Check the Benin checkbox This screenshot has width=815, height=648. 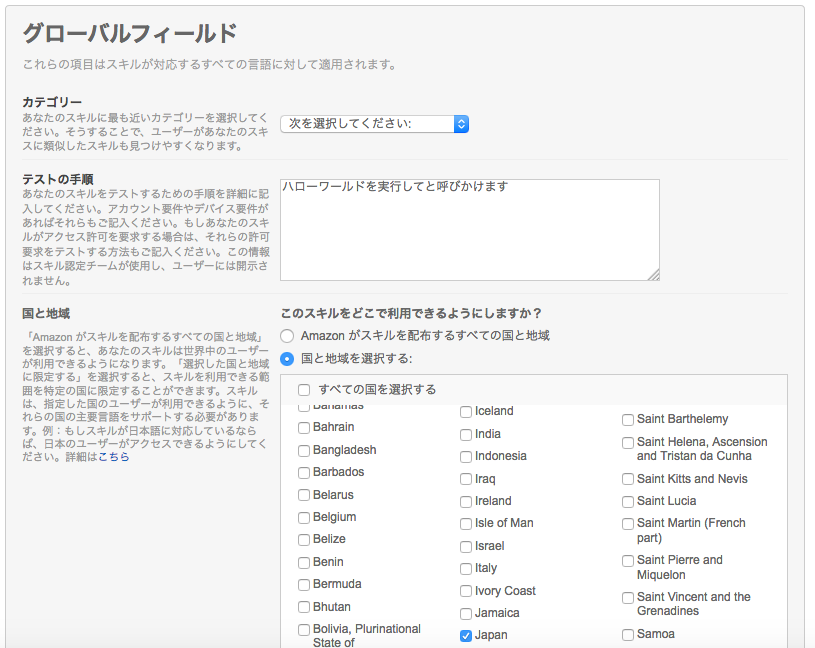(304, 563)
